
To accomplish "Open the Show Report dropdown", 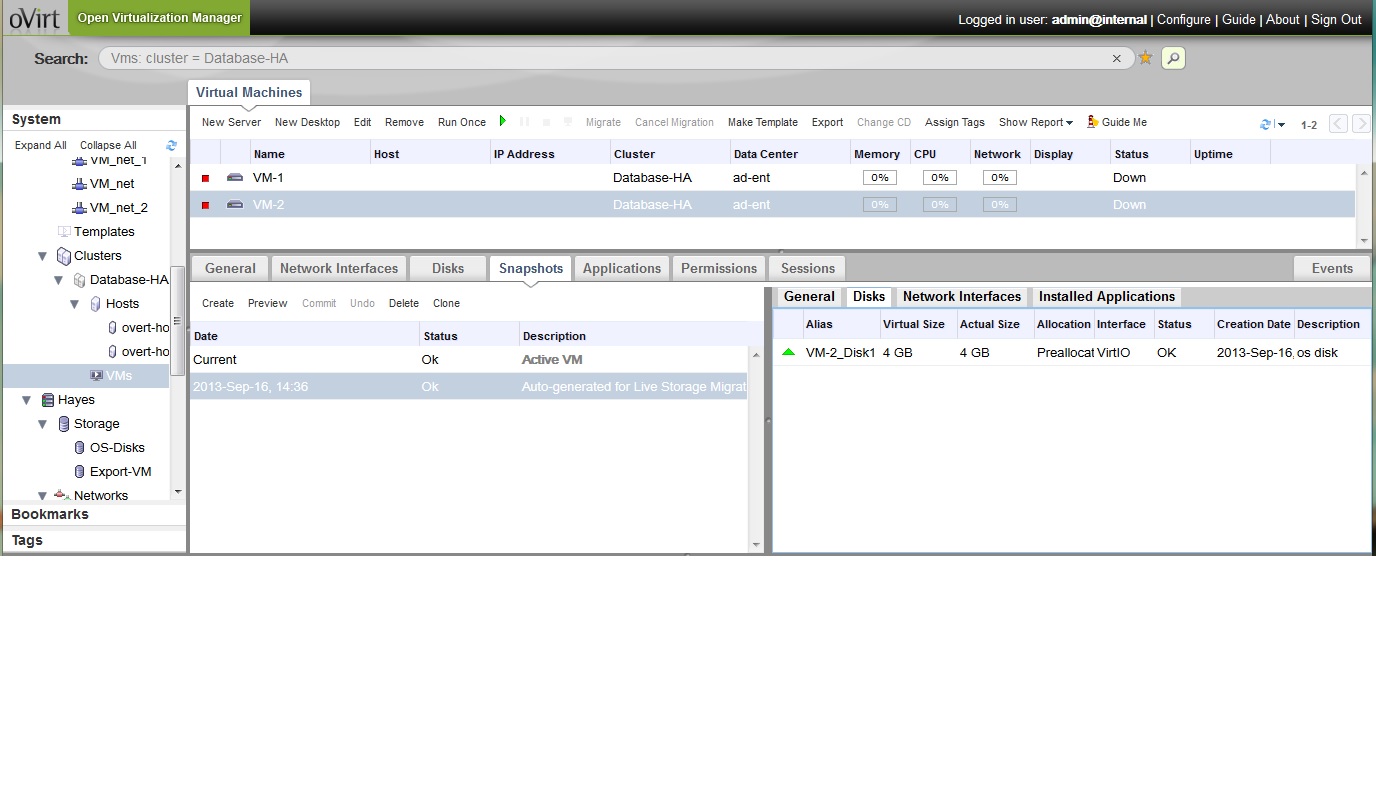I will click(x=1035, y=122).
